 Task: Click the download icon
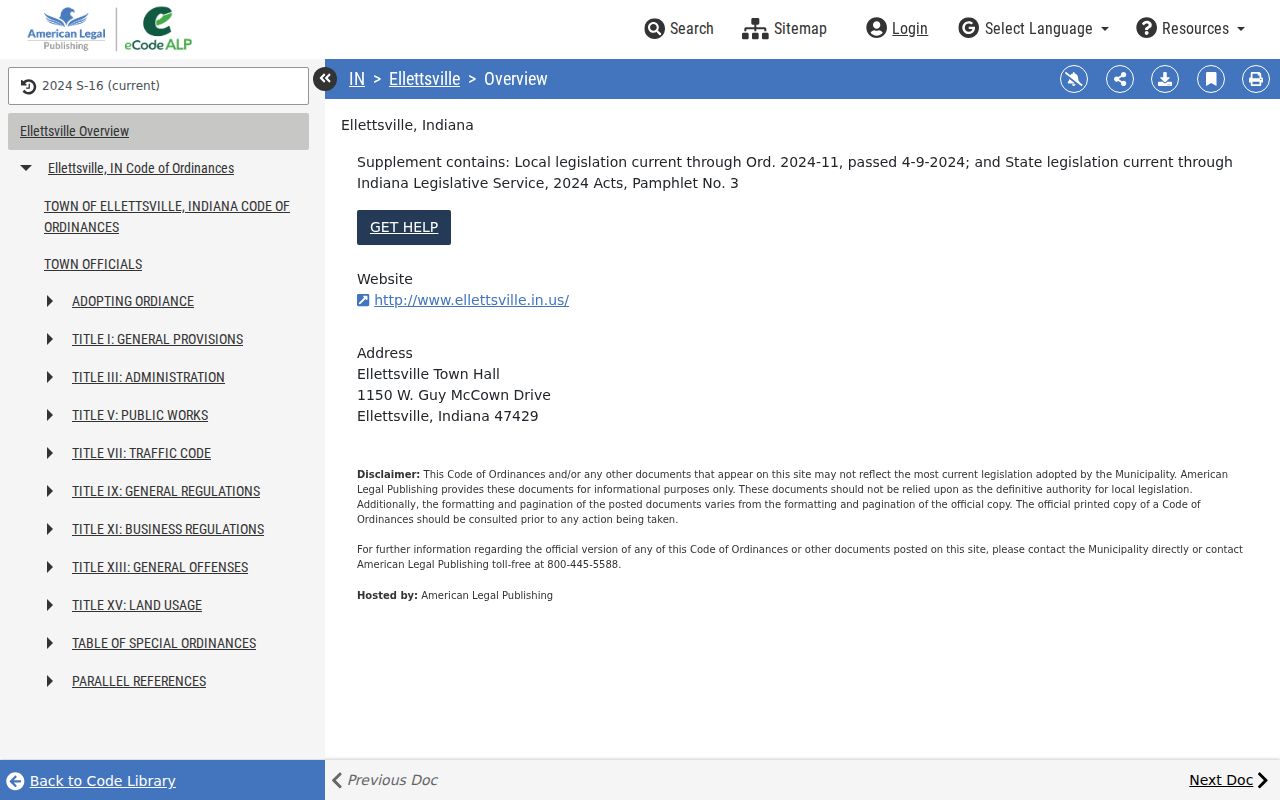[1165, 79]
